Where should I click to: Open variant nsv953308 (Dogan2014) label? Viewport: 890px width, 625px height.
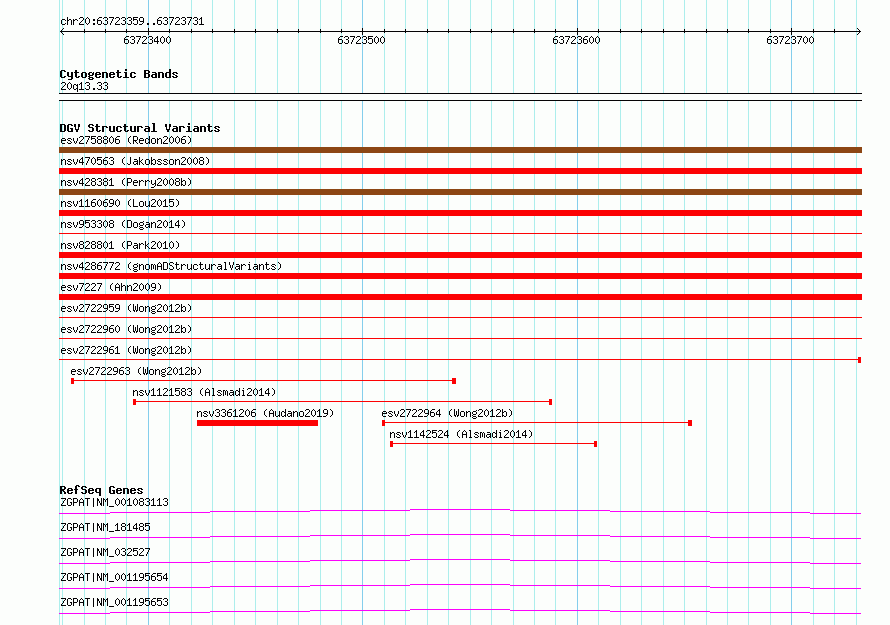pos(123,224)
